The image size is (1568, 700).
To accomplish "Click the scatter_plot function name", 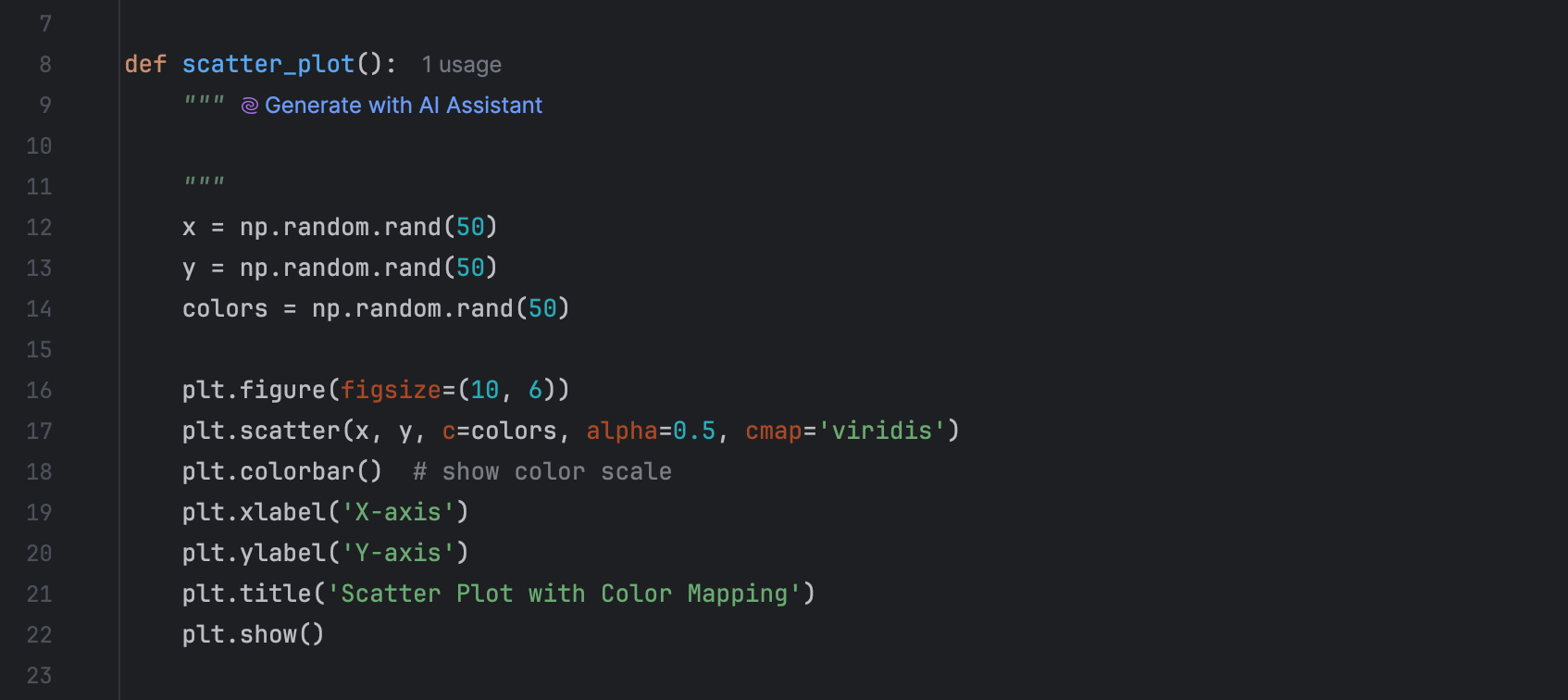I will (x=268, y=64).
